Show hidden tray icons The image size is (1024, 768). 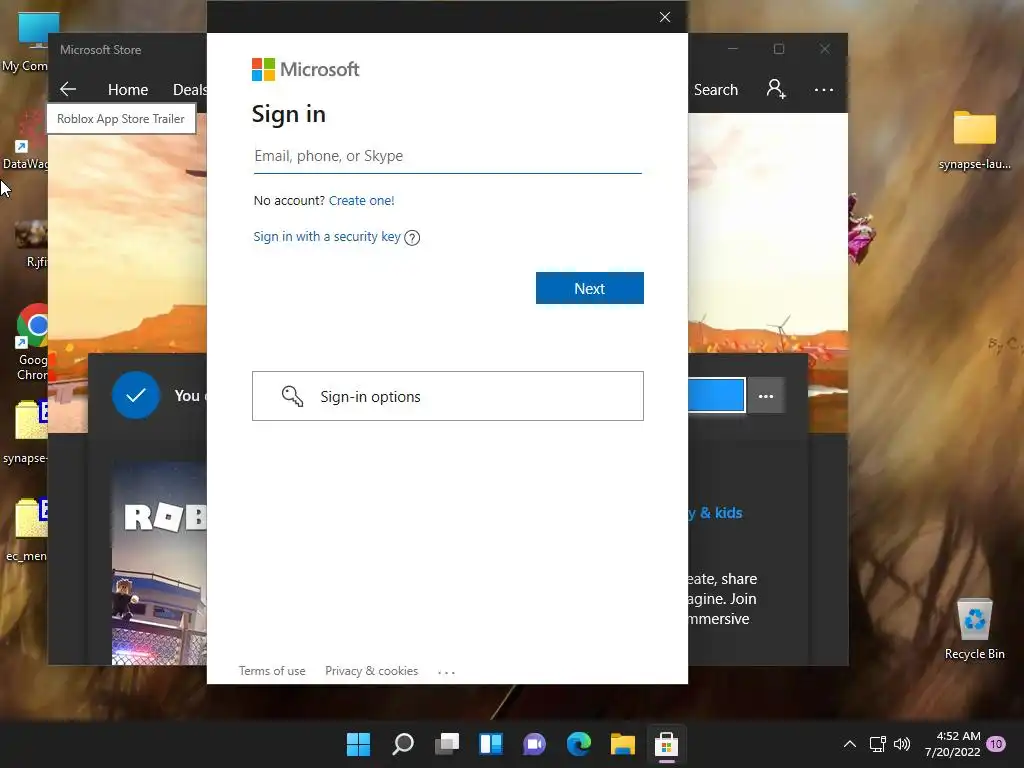(x=850, y=744)
